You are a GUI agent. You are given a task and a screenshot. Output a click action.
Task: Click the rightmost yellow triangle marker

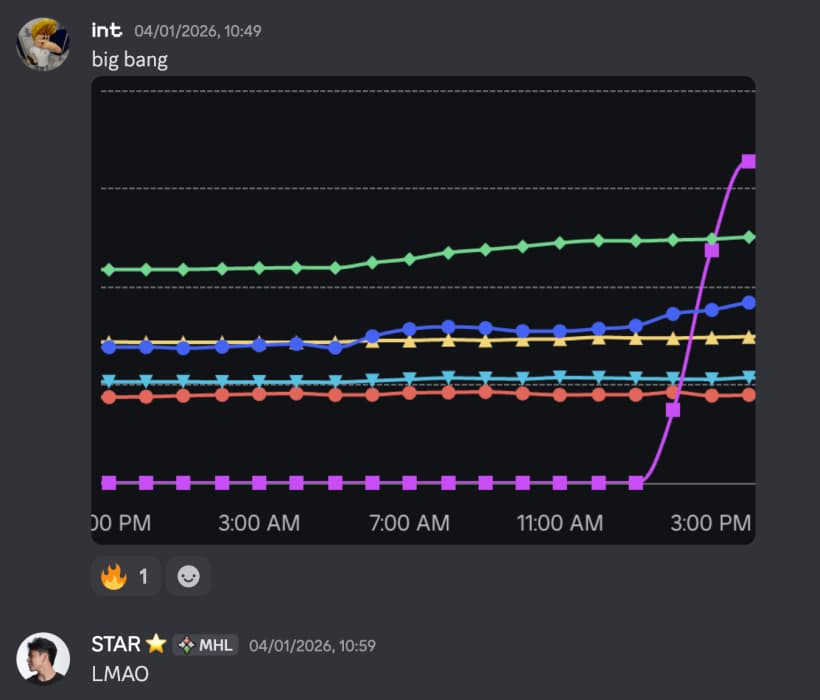pyautogui.click(x=748, y=337)
